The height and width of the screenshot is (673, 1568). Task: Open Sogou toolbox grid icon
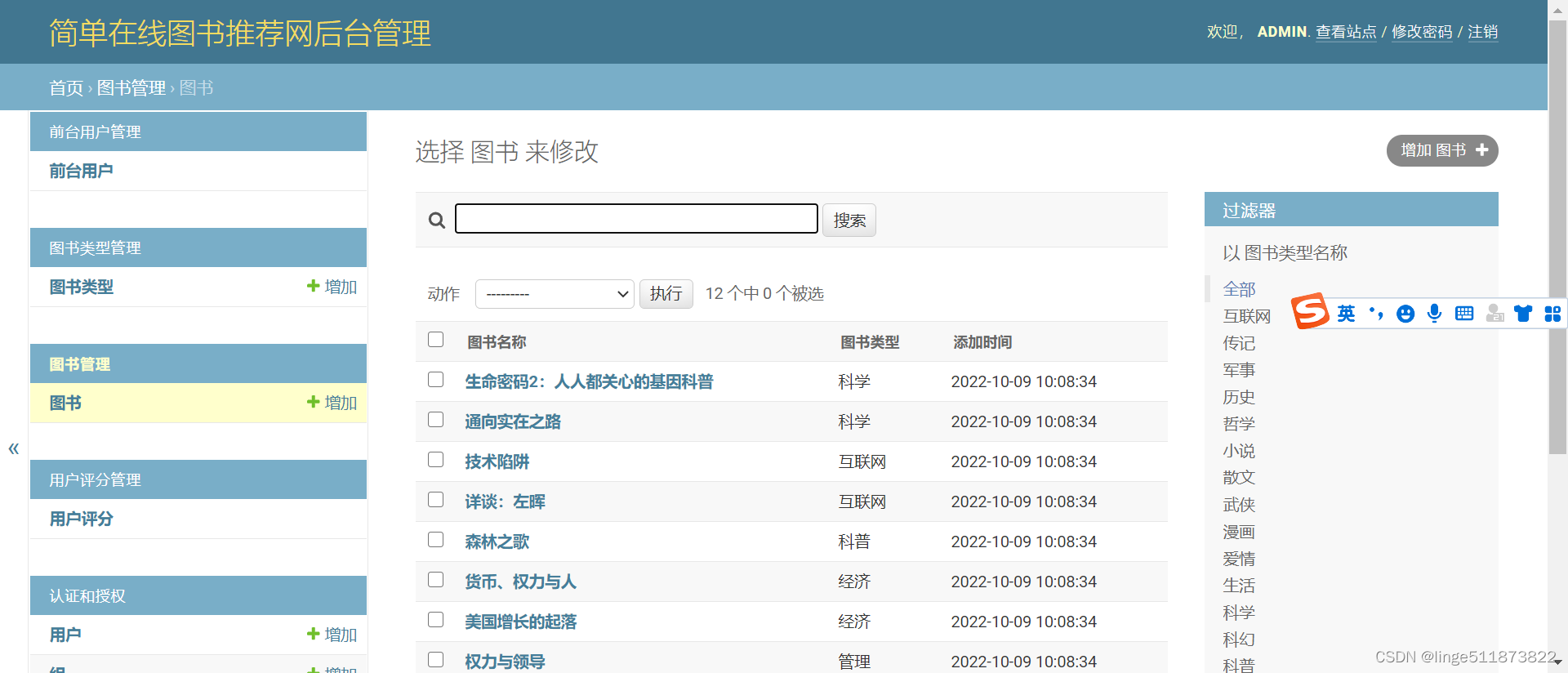click(x=1552, y=314)
